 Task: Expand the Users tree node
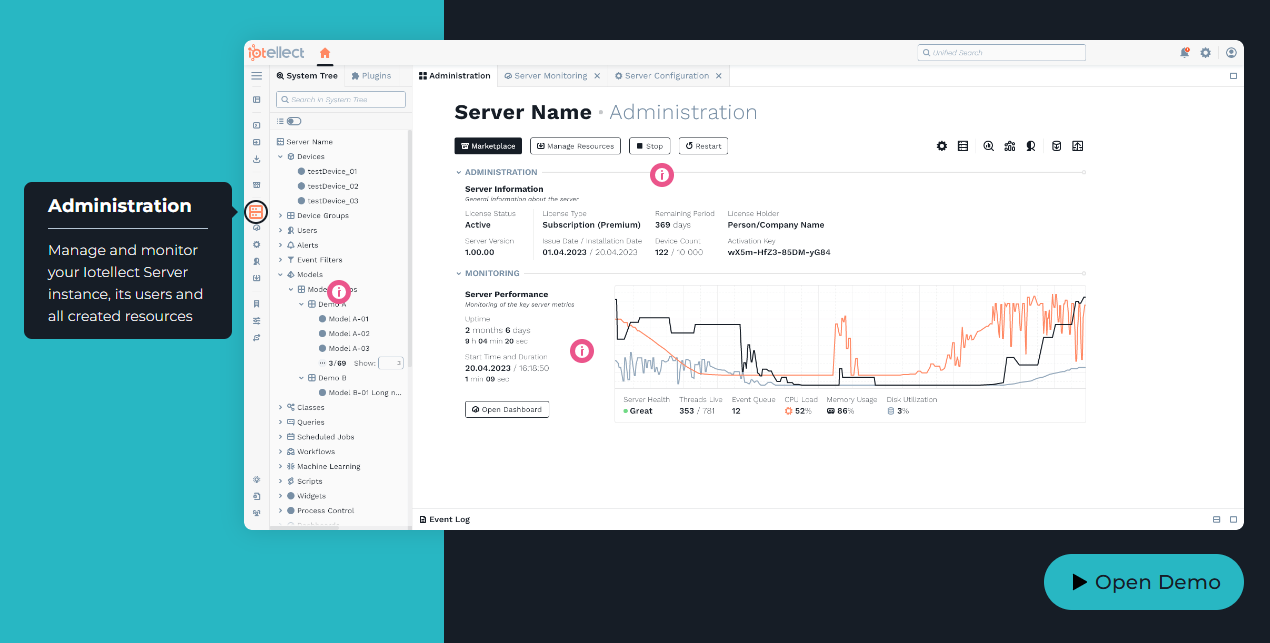pos(281,231)
